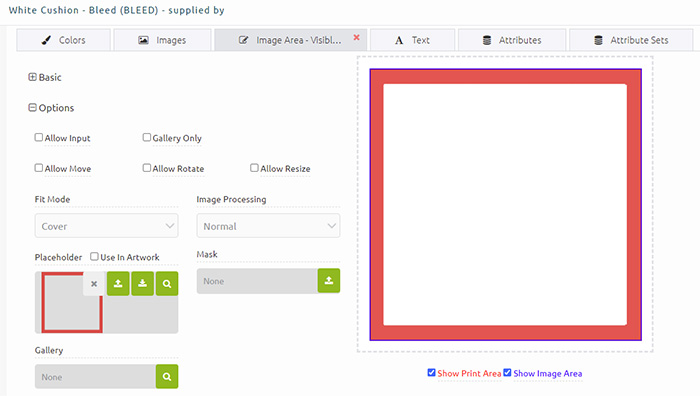Click the paintbrush icon on Colors tab

point(46,40)
